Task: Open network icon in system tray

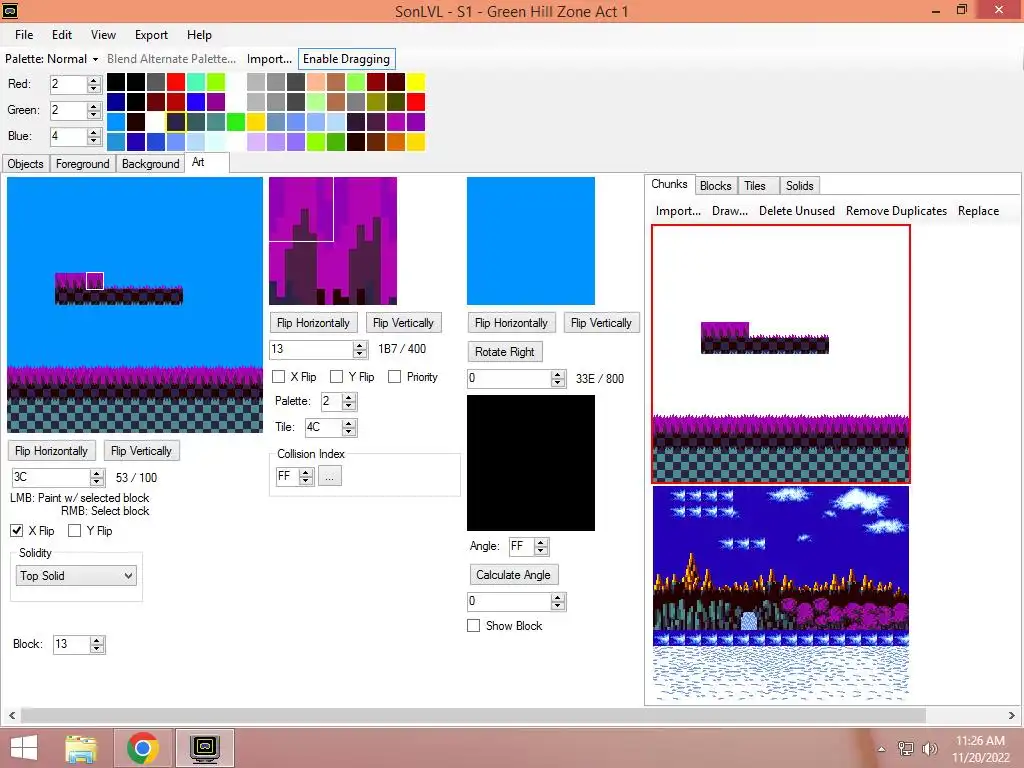Action: (906, 748)
